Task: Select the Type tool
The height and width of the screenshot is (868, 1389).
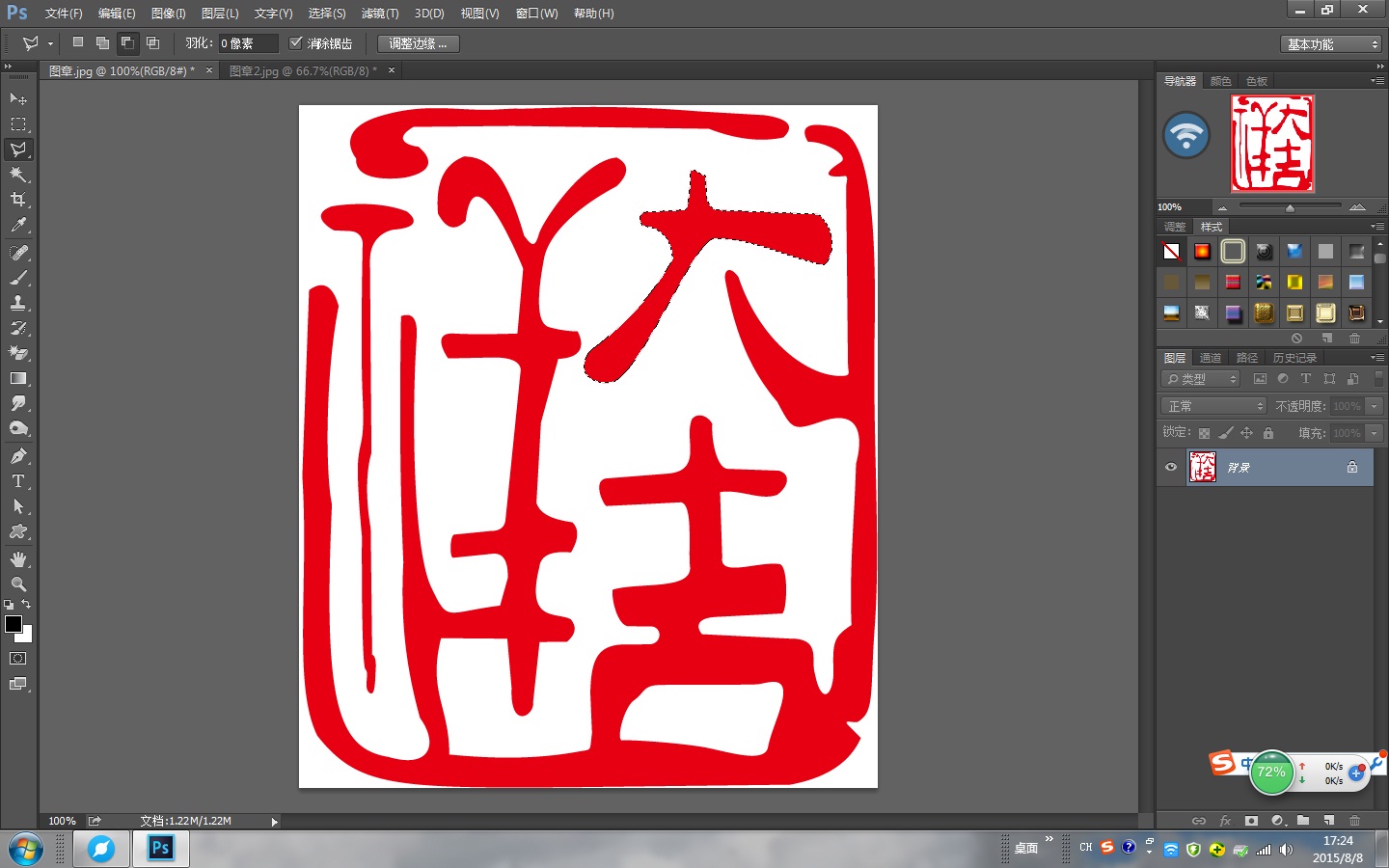Action: [x=18, y=481]
